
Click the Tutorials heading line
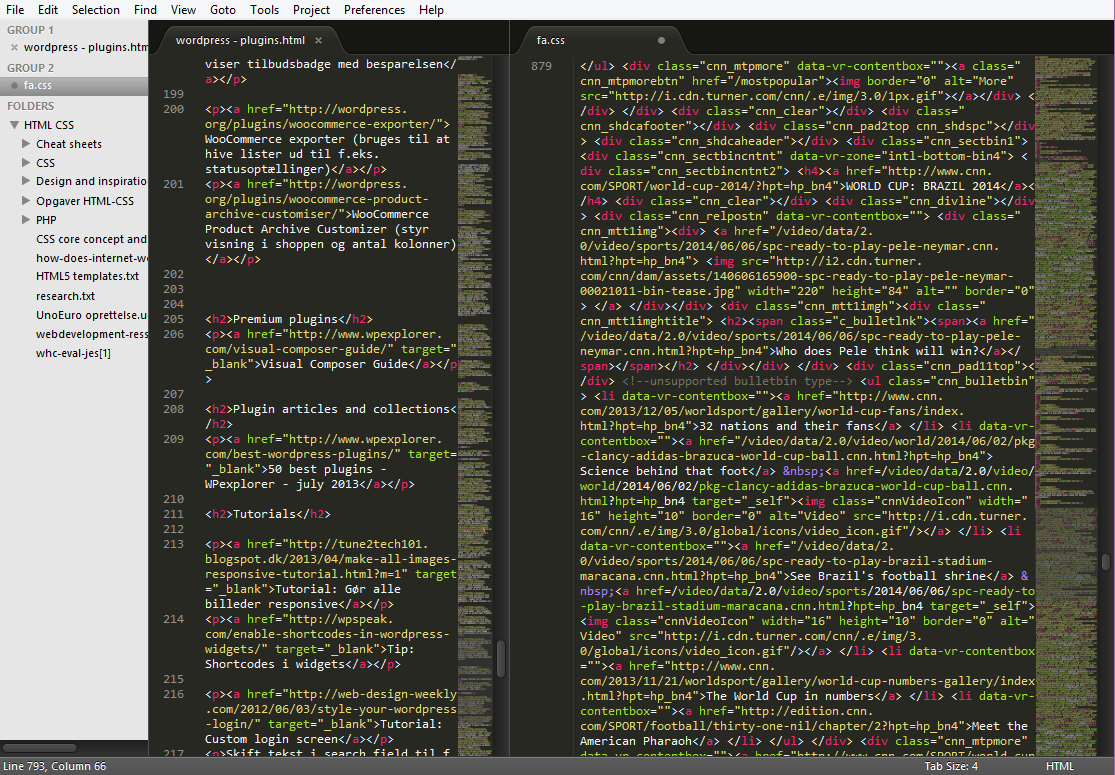(268, 514)
